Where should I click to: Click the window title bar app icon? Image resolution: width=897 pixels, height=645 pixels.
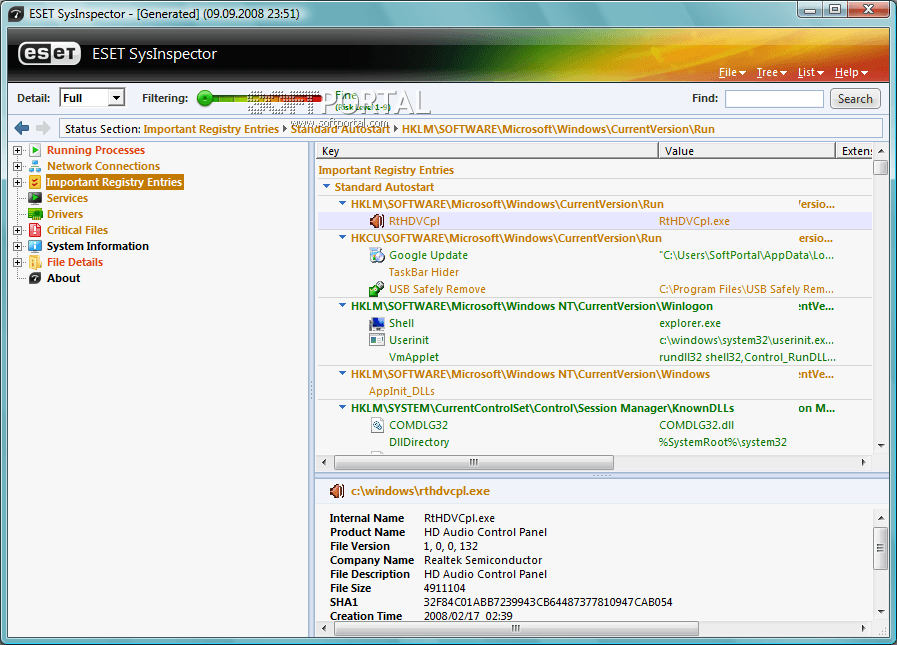17,14
